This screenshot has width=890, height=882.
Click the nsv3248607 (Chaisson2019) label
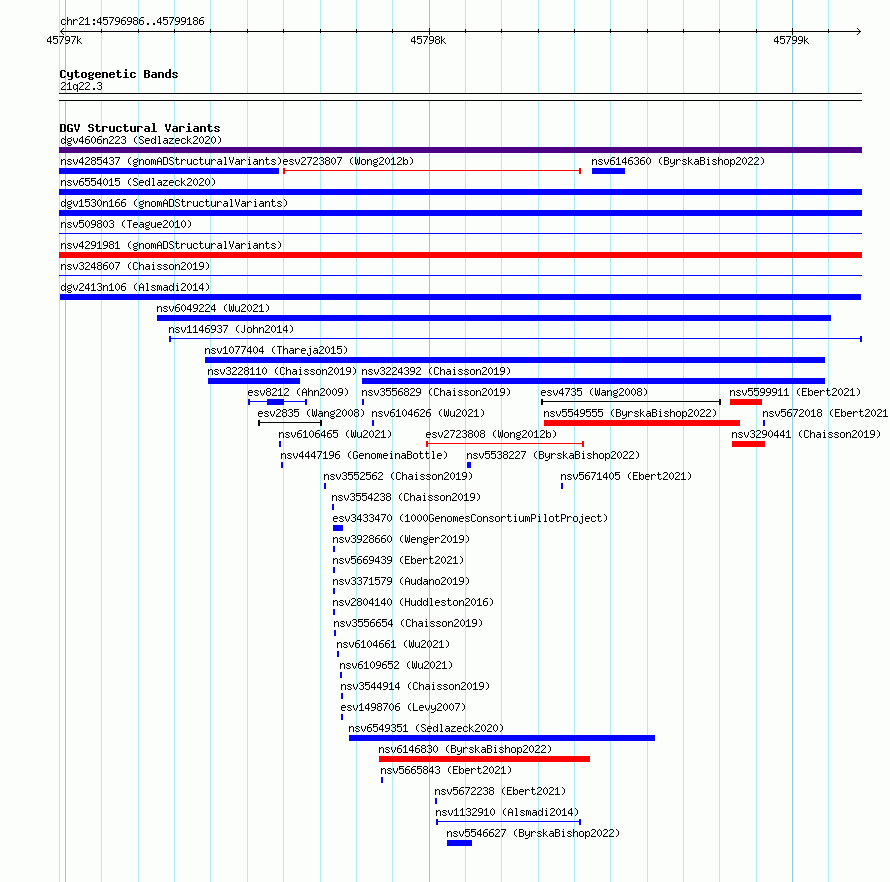point(135,266)
